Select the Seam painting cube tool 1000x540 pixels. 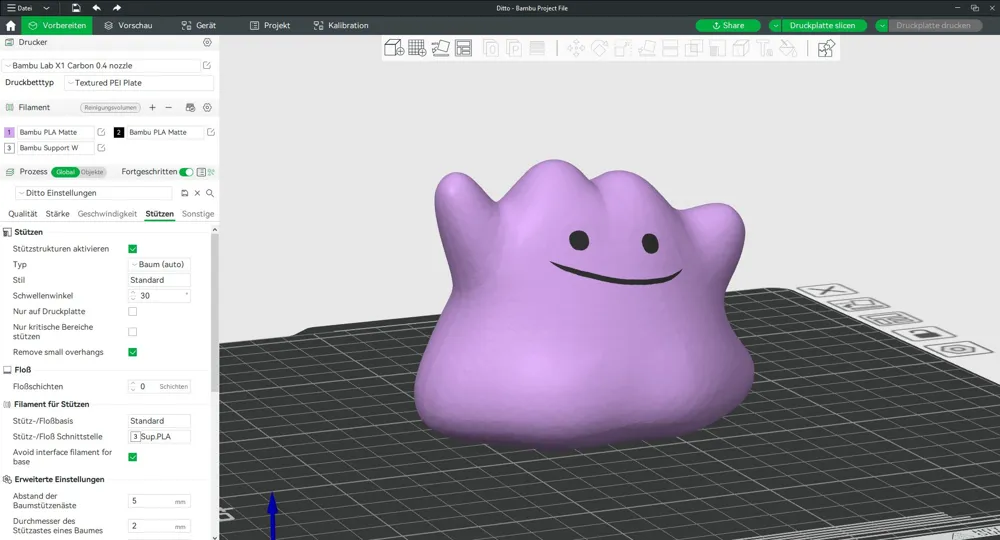point(741,48)
